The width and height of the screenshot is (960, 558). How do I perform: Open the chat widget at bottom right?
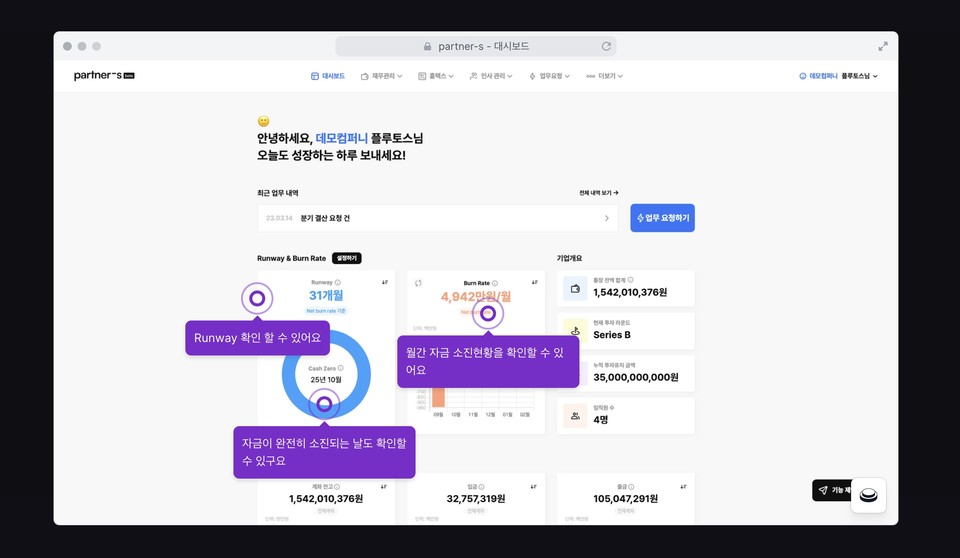868,495
